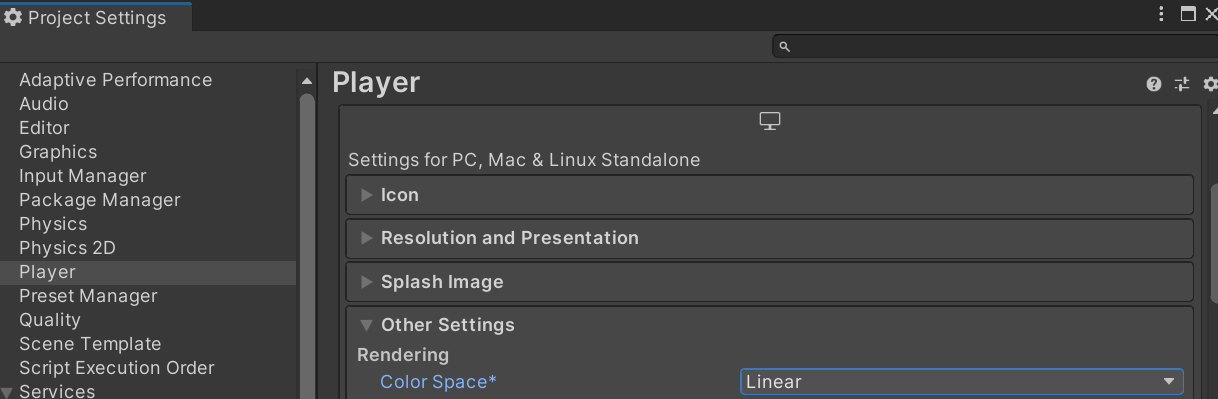1218x399 pixels.
Task: Select the PC standalone platform monitor icon
Action: click(769, 121)
